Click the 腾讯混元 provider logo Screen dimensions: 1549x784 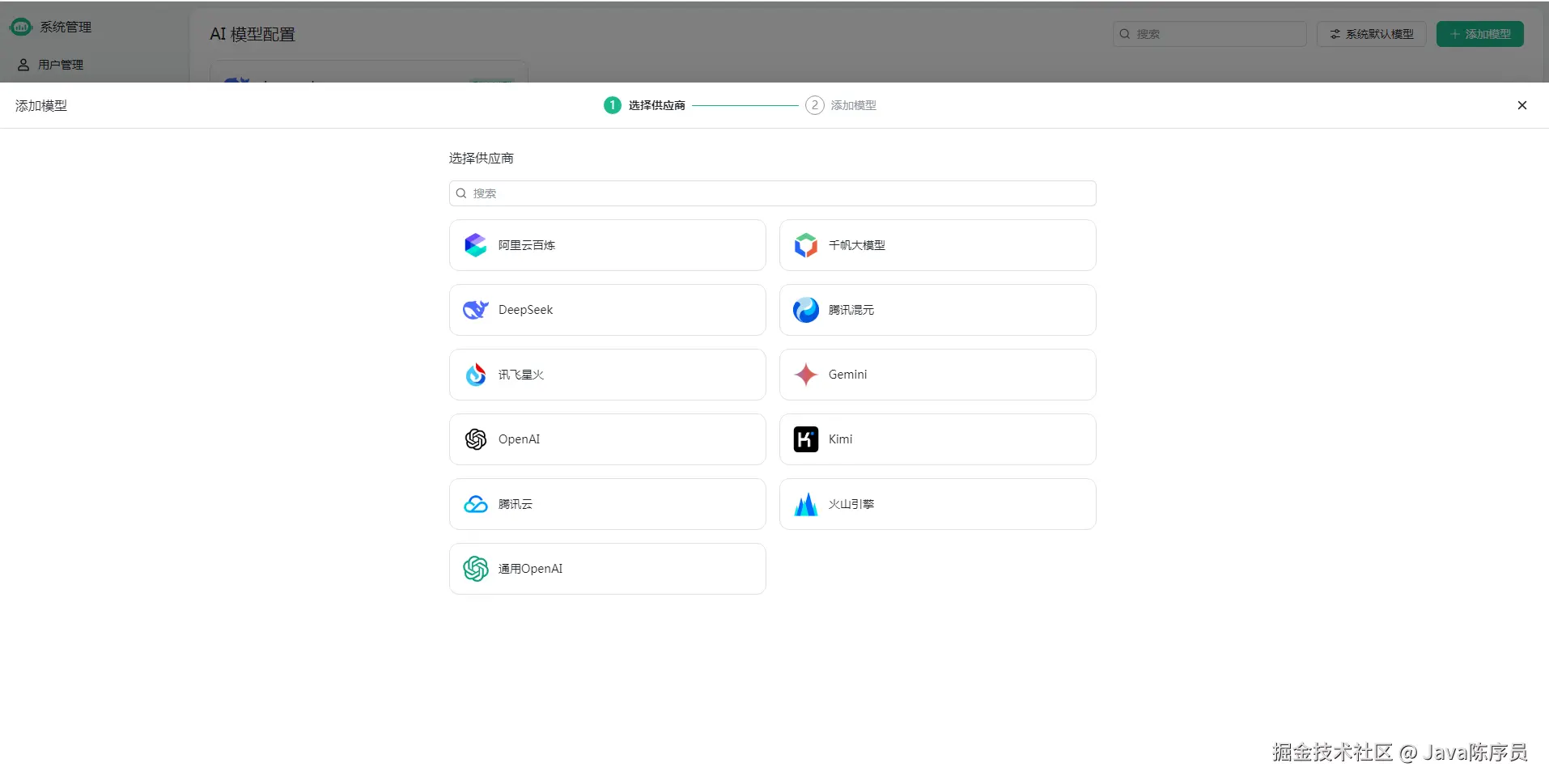(806, 310)
